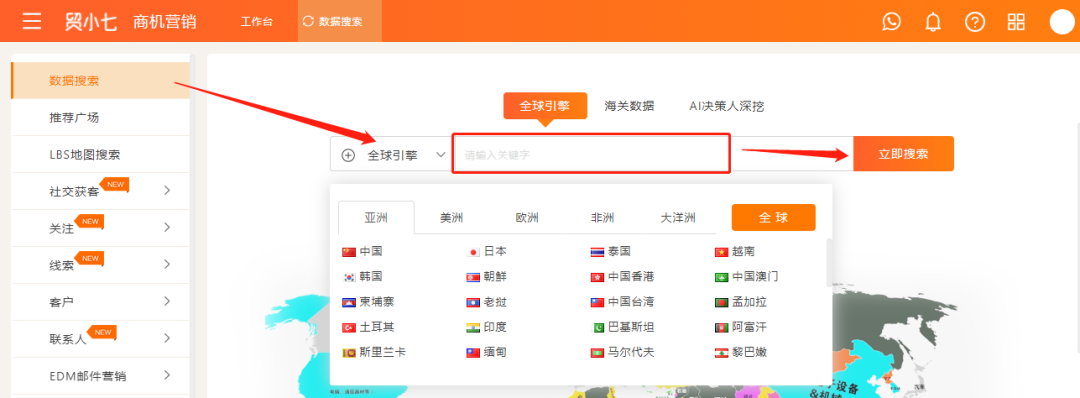Open WhatsApp icon in header
The height and width of the screenshot is (398, 1080).
[891, 21]
